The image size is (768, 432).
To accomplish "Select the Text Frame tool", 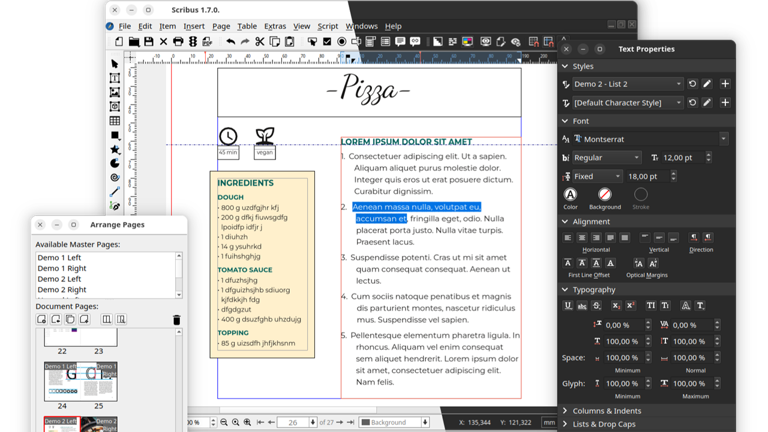I will 115,78.
